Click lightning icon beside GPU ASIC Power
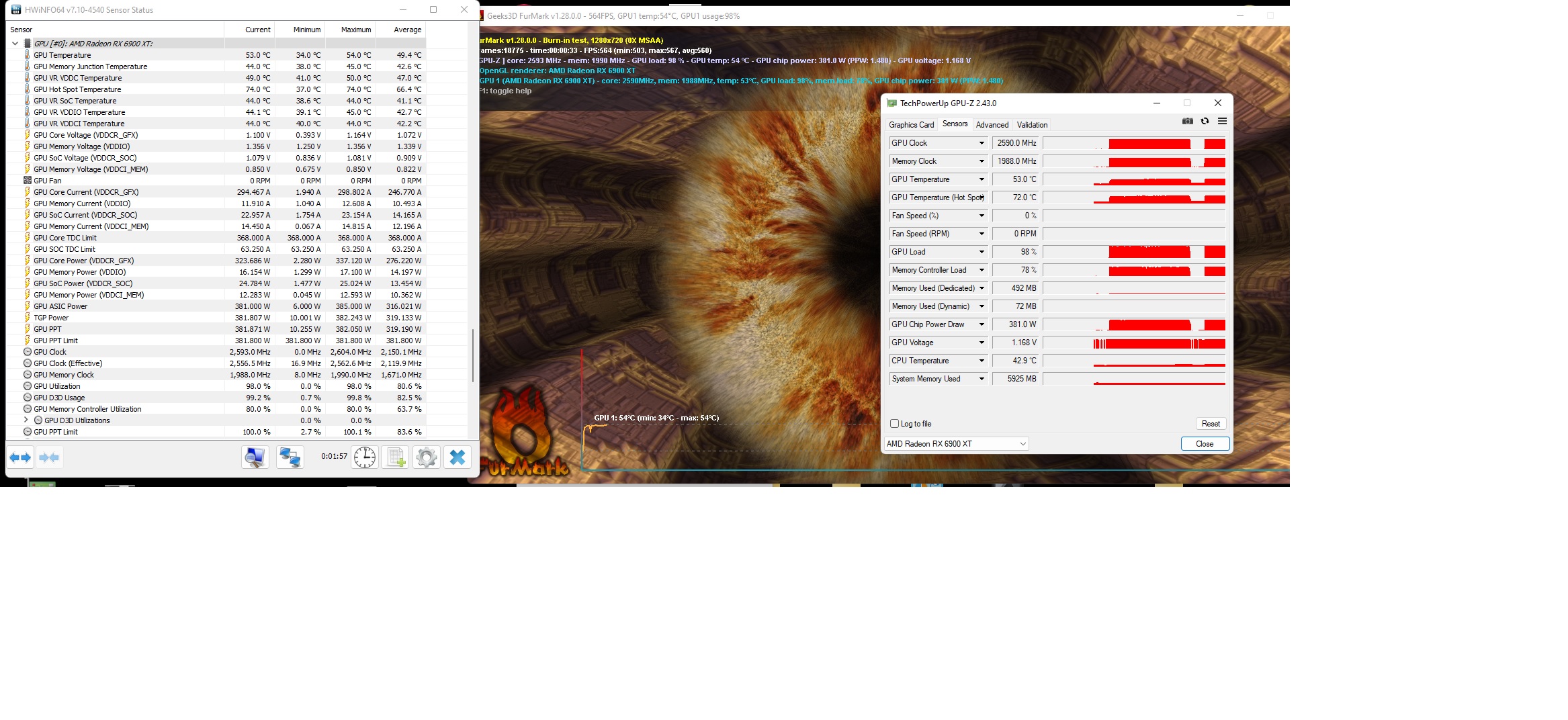This screenshot has height=720, width=1568. [x=27, y=306]
